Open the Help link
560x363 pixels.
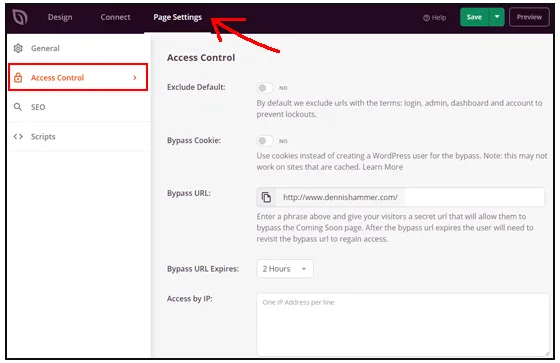(435, 18)
